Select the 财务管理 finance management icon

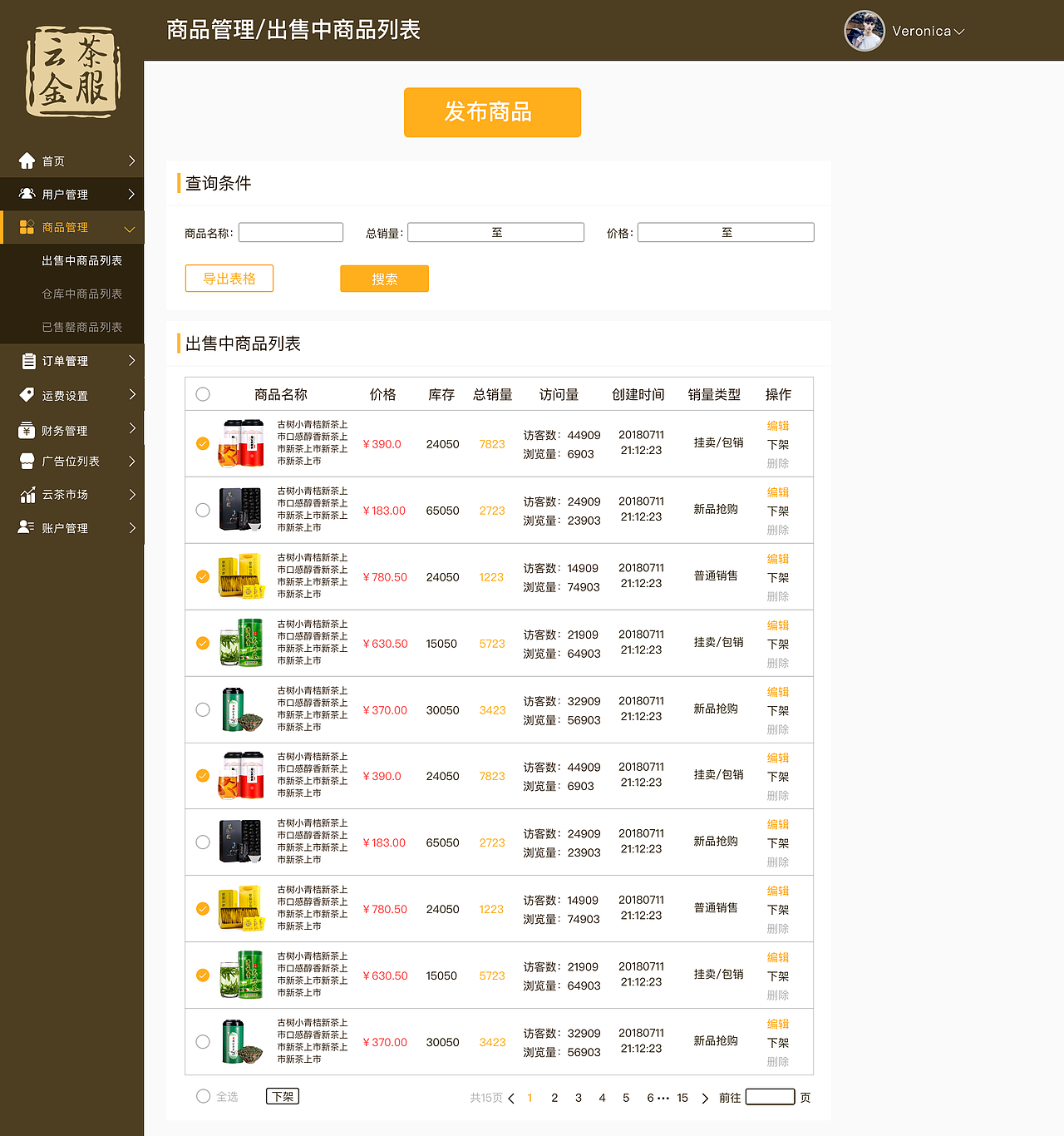26,428
